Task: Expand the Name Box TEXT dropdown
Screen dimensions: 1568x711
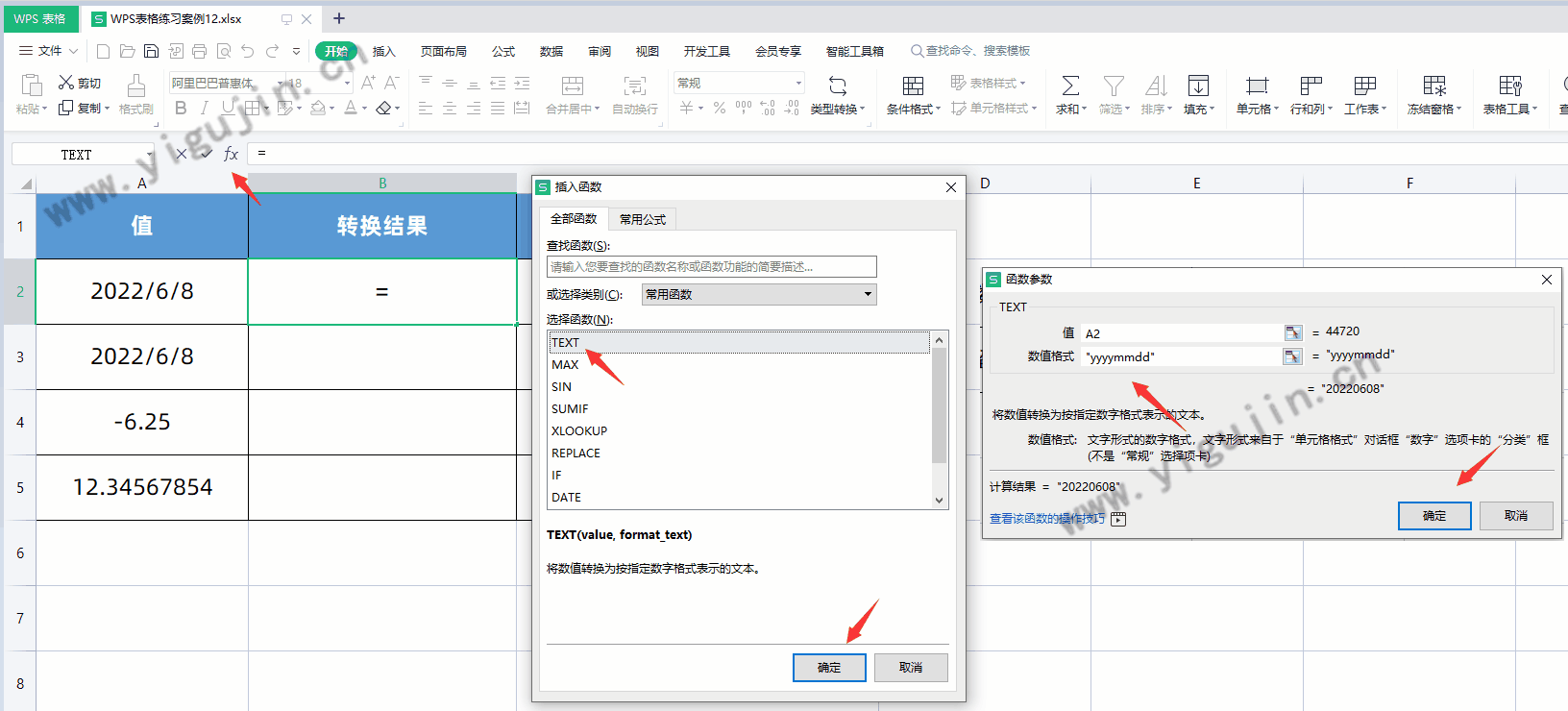Action: (x=150, y=154)
